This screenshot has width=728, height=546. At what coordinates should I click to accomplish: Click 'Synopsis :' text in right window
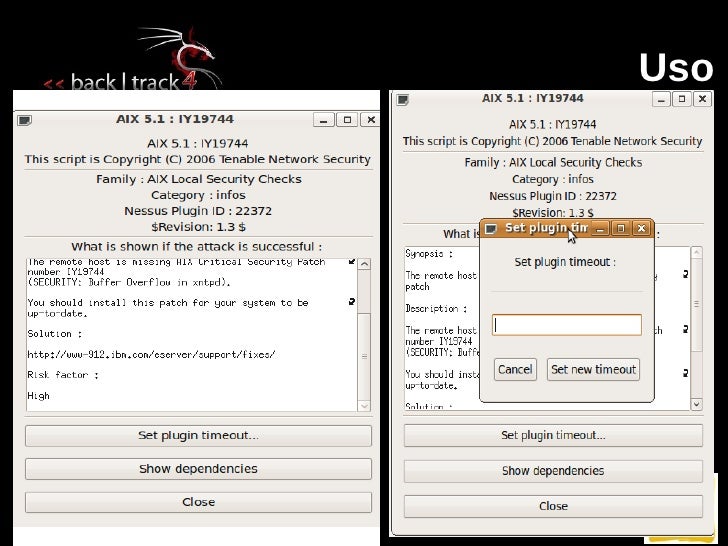[429, 254]
